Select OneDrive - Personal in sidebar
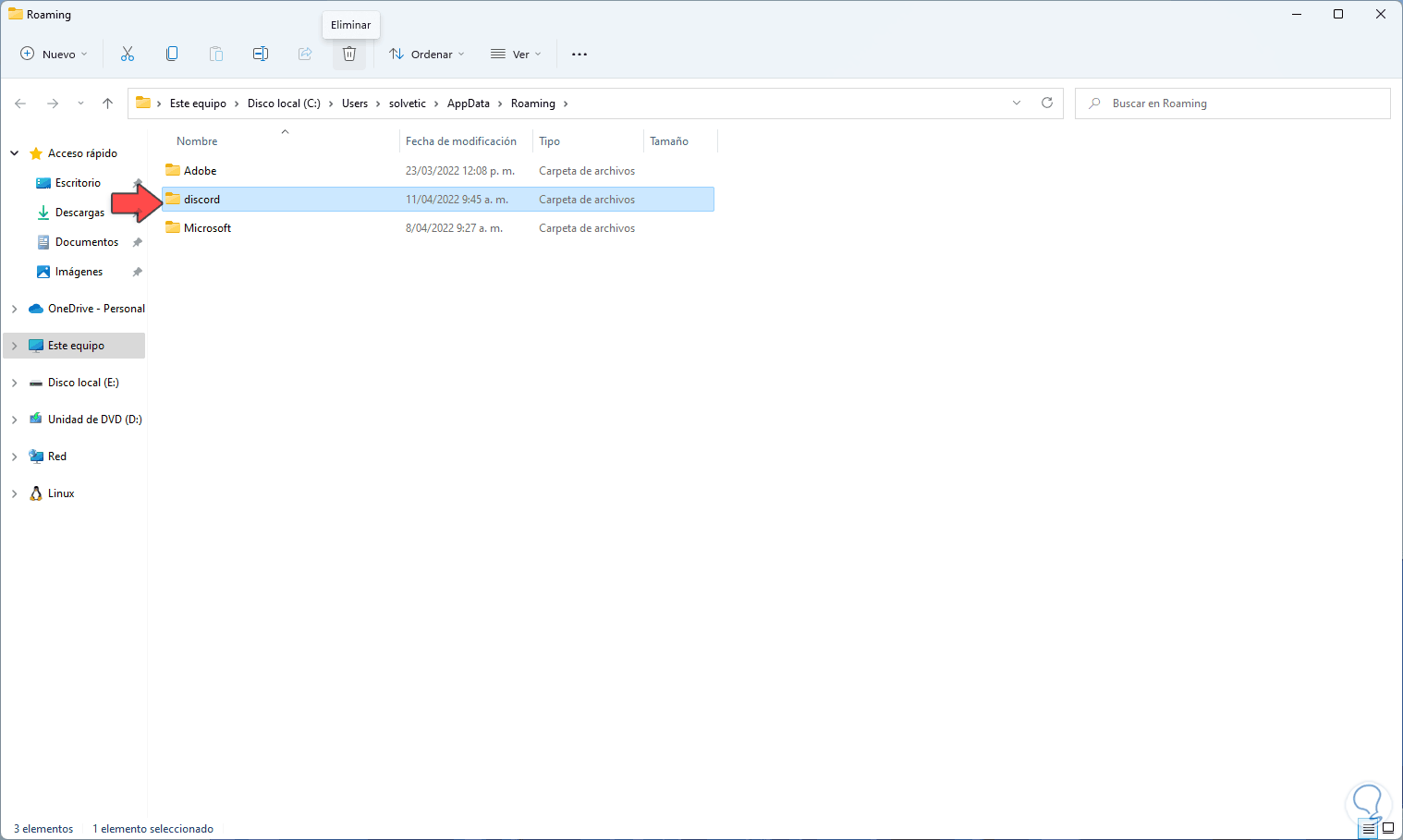The image size is (1403, 840). [x=96, y=309]
